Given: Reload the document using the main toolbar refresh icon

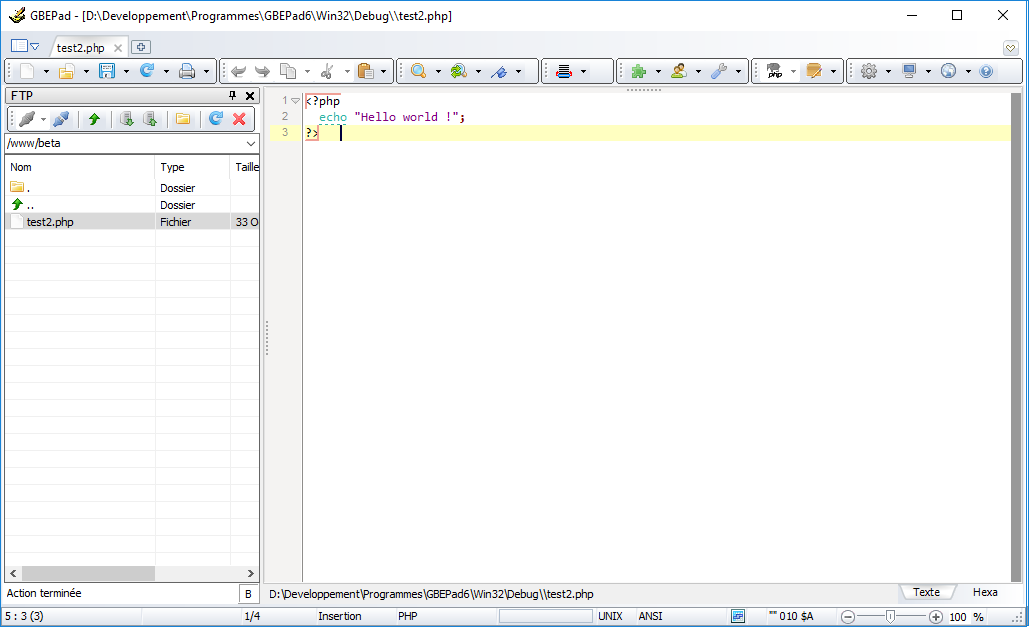Looking at the screenshot, I should [x=147, y=71].
